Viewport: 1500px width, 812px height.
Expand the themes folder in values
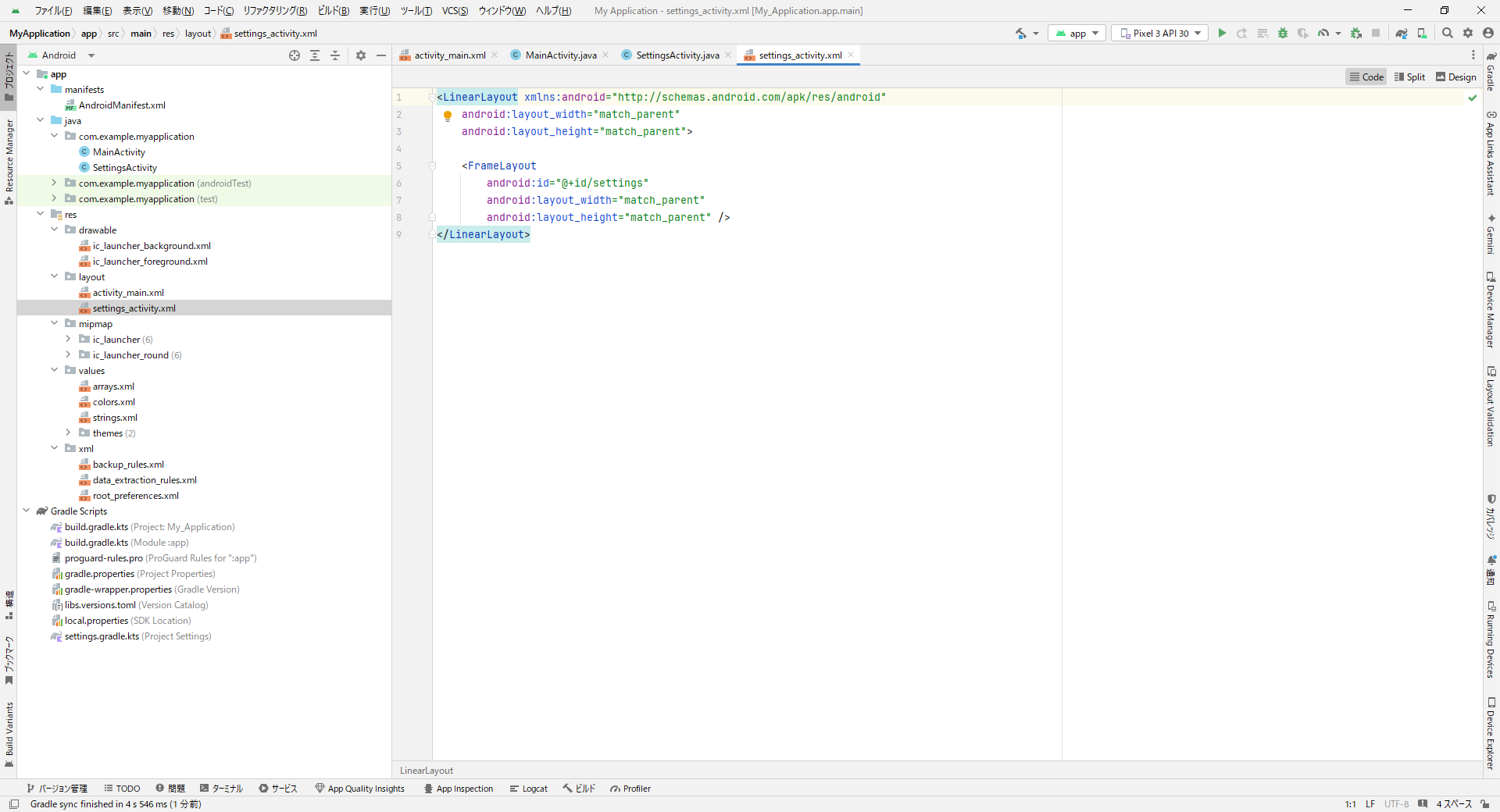pos(68,433)
